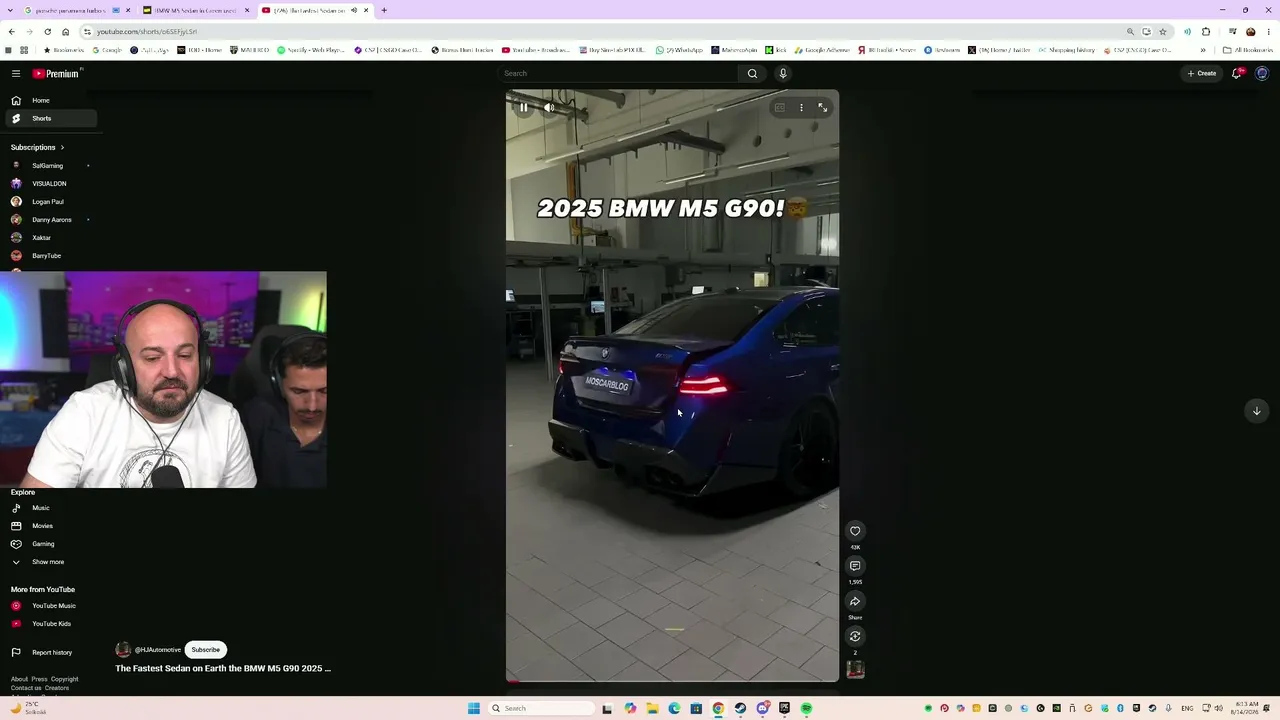Open the Chrome three-dot menu
Image resolution: width=1280 pixels, height=720 pixels.
[1269, 32]
